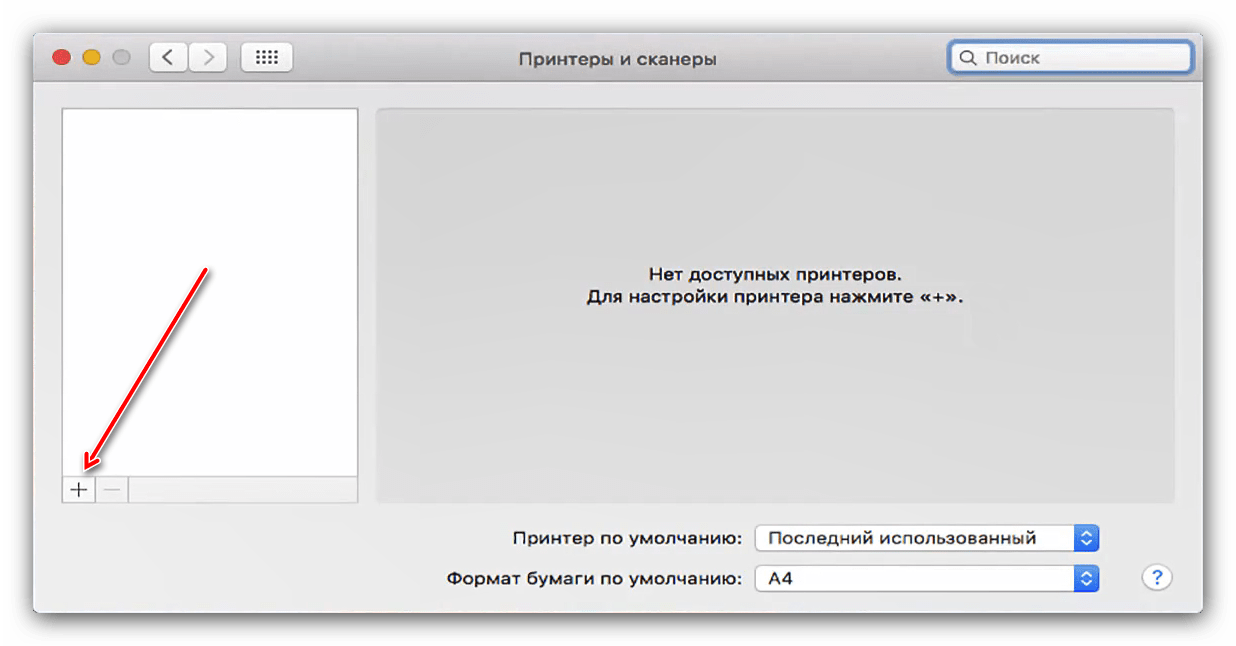1236x646 pixels.
Task: Click the "Принтеры и сканеры" window title
Action: 617,59
